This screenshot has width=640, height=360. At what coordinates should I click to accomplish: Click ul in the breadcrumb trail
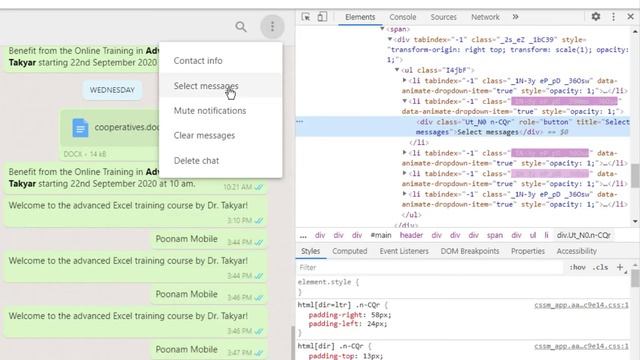pos(533,235)
